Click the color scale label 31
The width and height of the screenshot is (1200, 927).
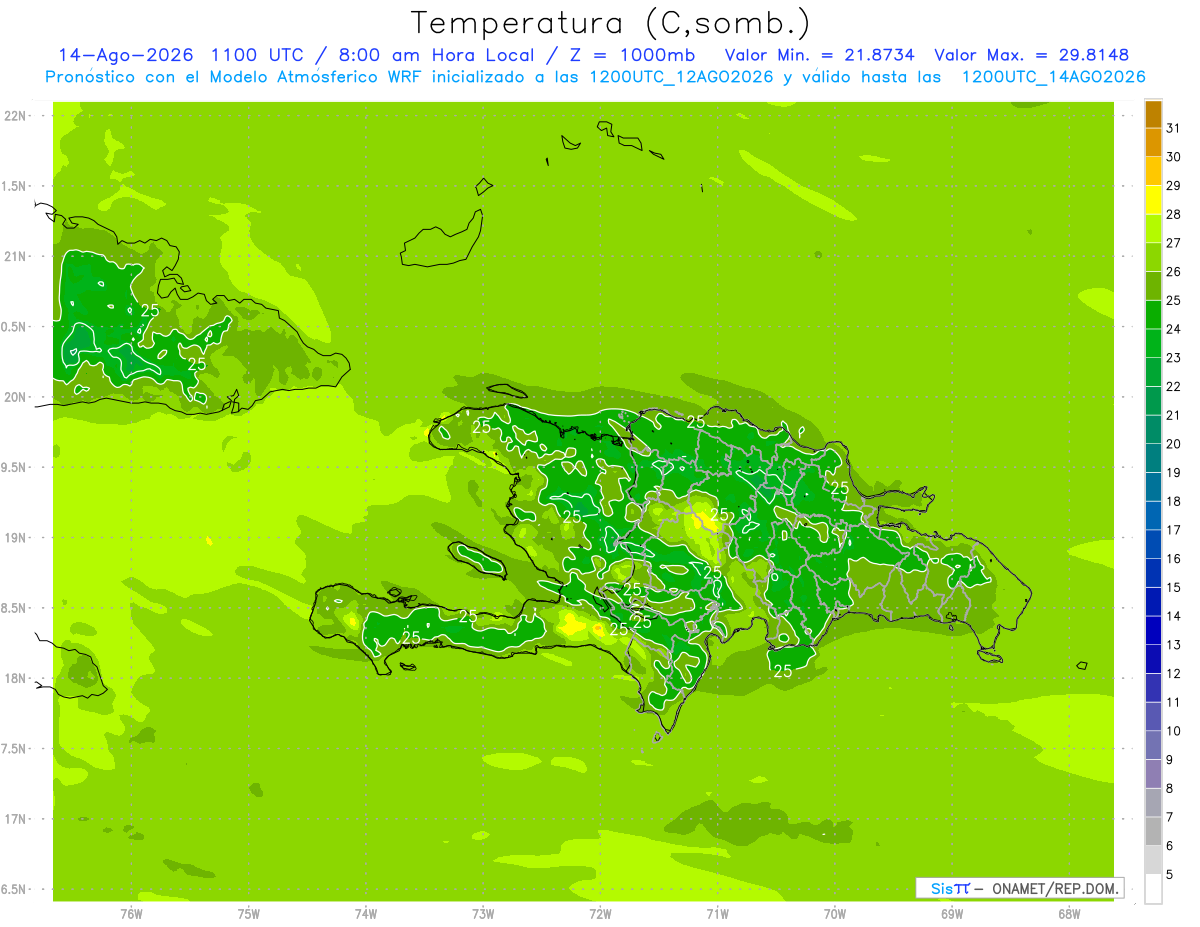point(1174,127)
